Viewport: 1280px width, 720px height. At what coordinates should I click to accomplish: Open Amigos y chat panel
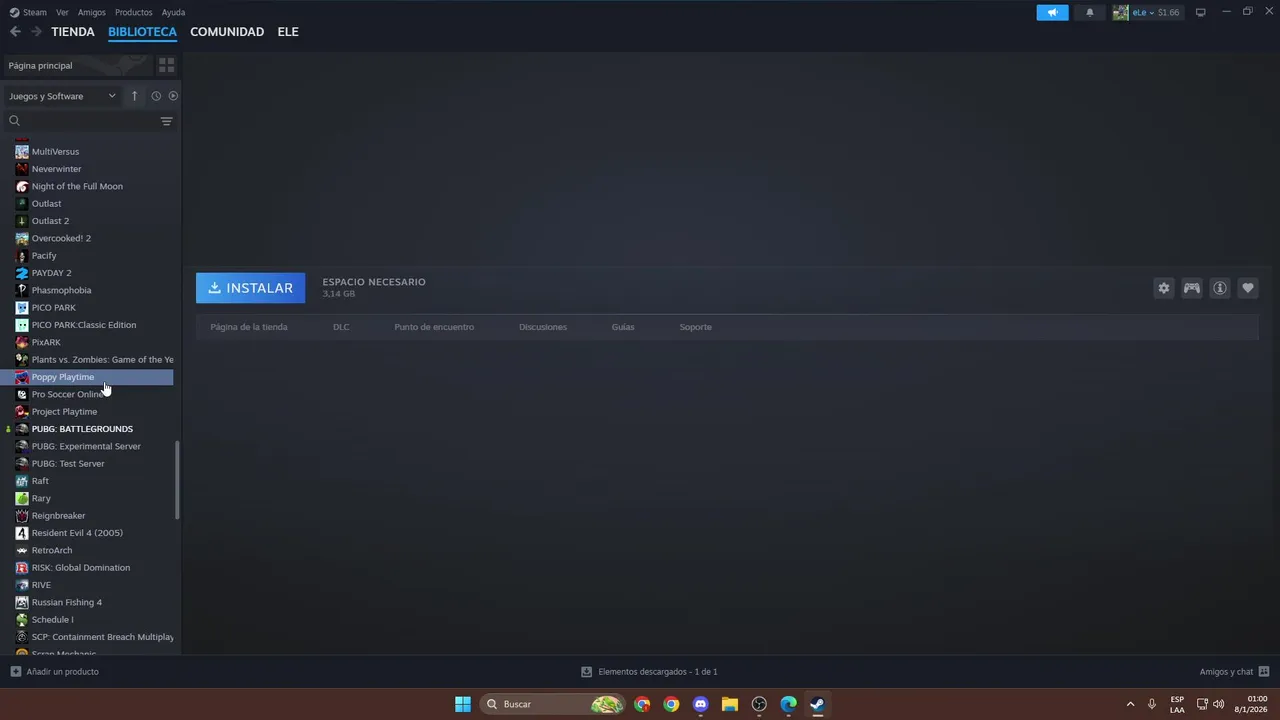click(1234, 672)
